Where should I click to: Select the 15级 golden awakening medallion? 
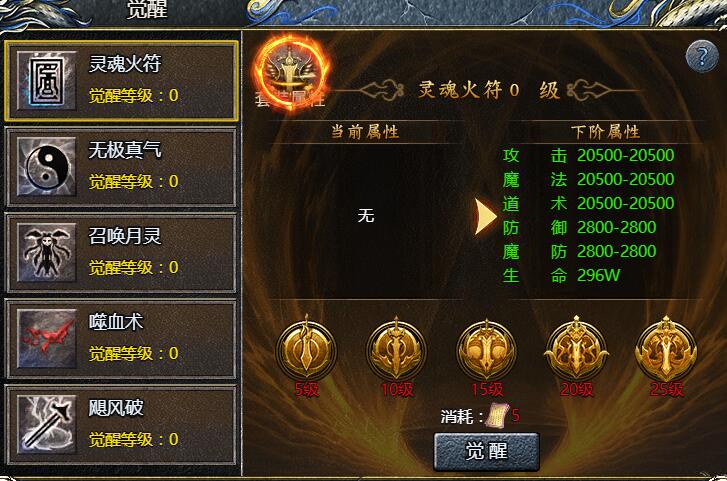486,348
